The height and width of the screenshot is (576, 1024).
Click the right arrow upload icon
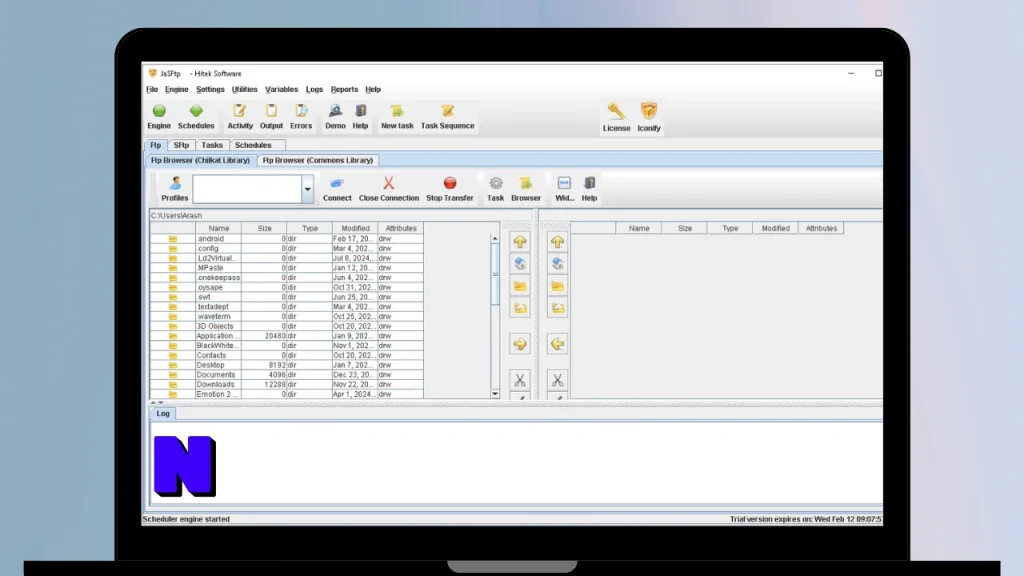[x=520, y=344]
